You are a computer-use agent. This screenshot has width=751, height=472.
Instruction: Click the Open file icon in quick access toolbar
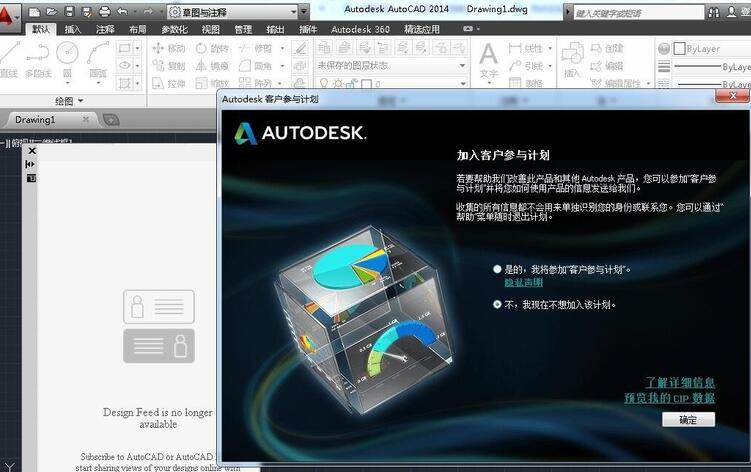pos(52,12)
